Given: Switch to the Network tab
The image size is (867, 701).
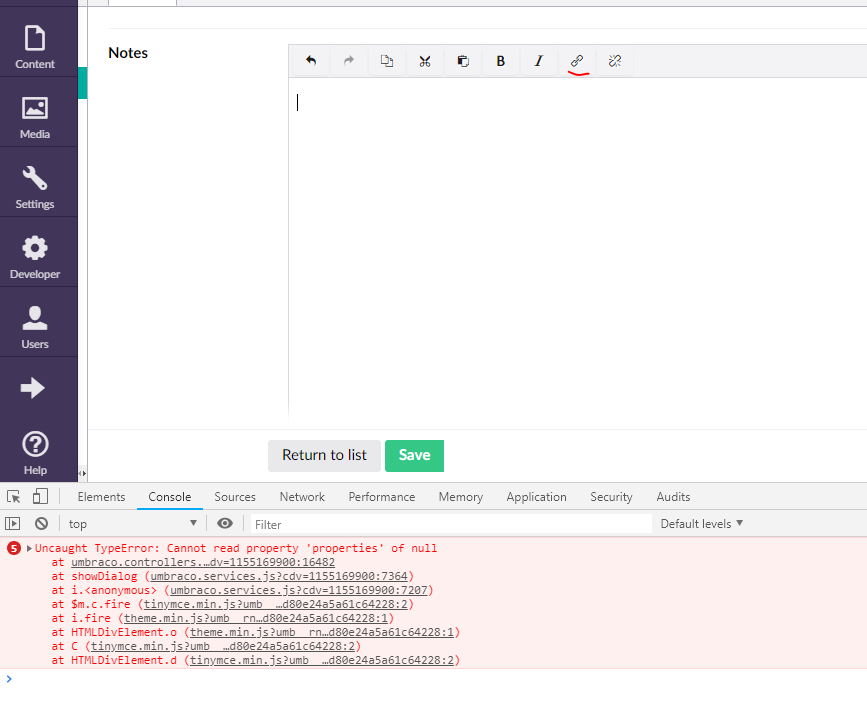Looking at the screenshot, I should click(x=302, y=496).
